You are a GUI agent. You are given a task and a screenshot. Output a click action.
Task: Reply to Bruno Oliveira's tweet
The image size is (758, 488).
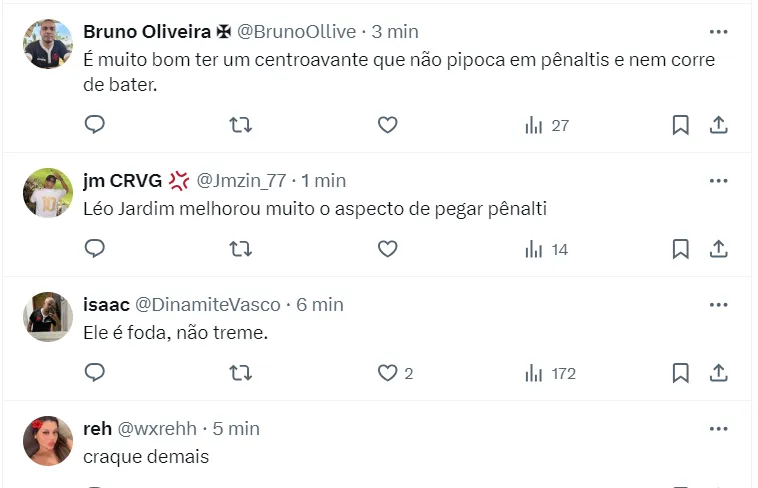[95, 125]
